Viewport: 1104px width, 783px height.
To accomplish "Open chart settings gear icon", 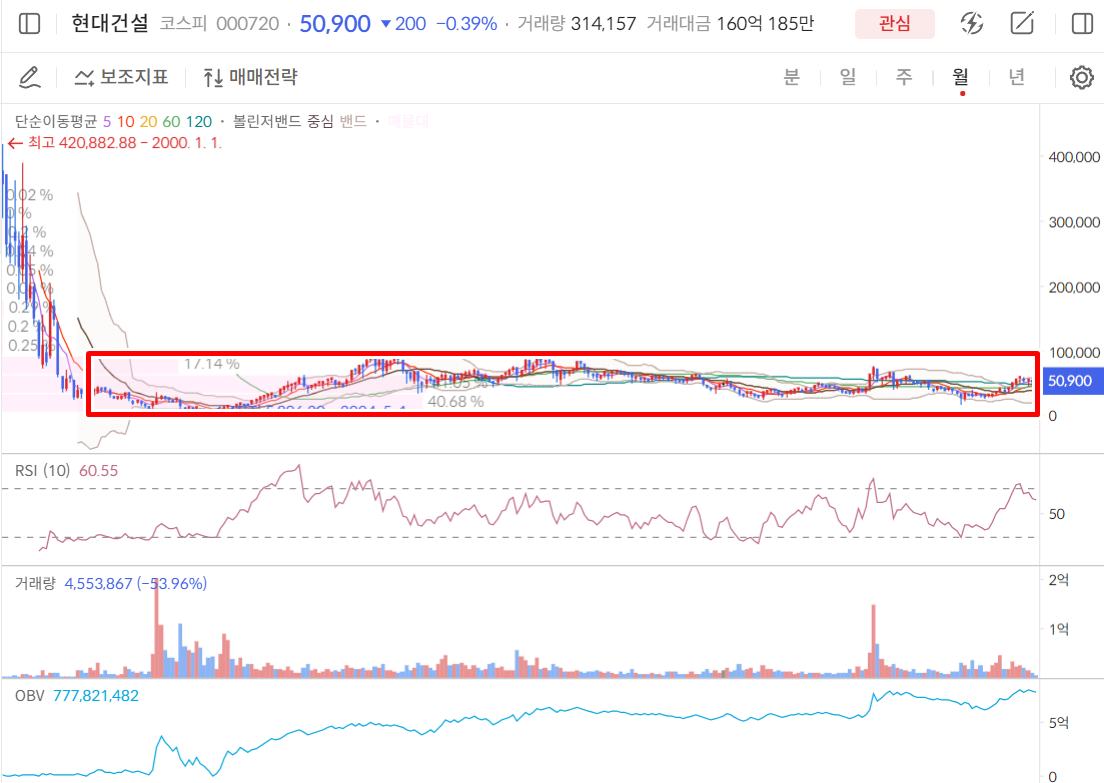I will [x=1081, y=77].
